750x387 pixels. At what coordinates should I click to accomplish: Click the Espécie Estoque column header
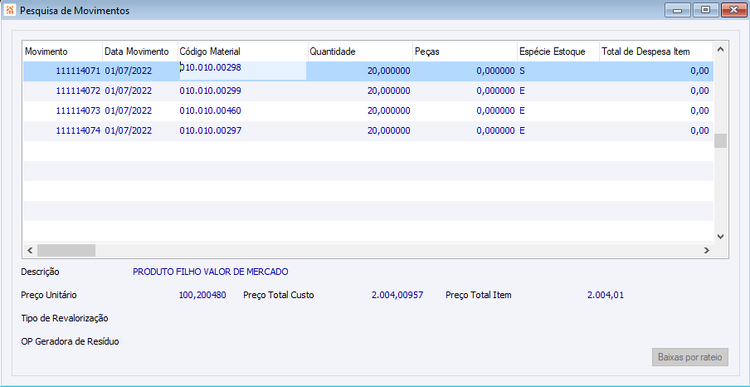click(558, 52)
